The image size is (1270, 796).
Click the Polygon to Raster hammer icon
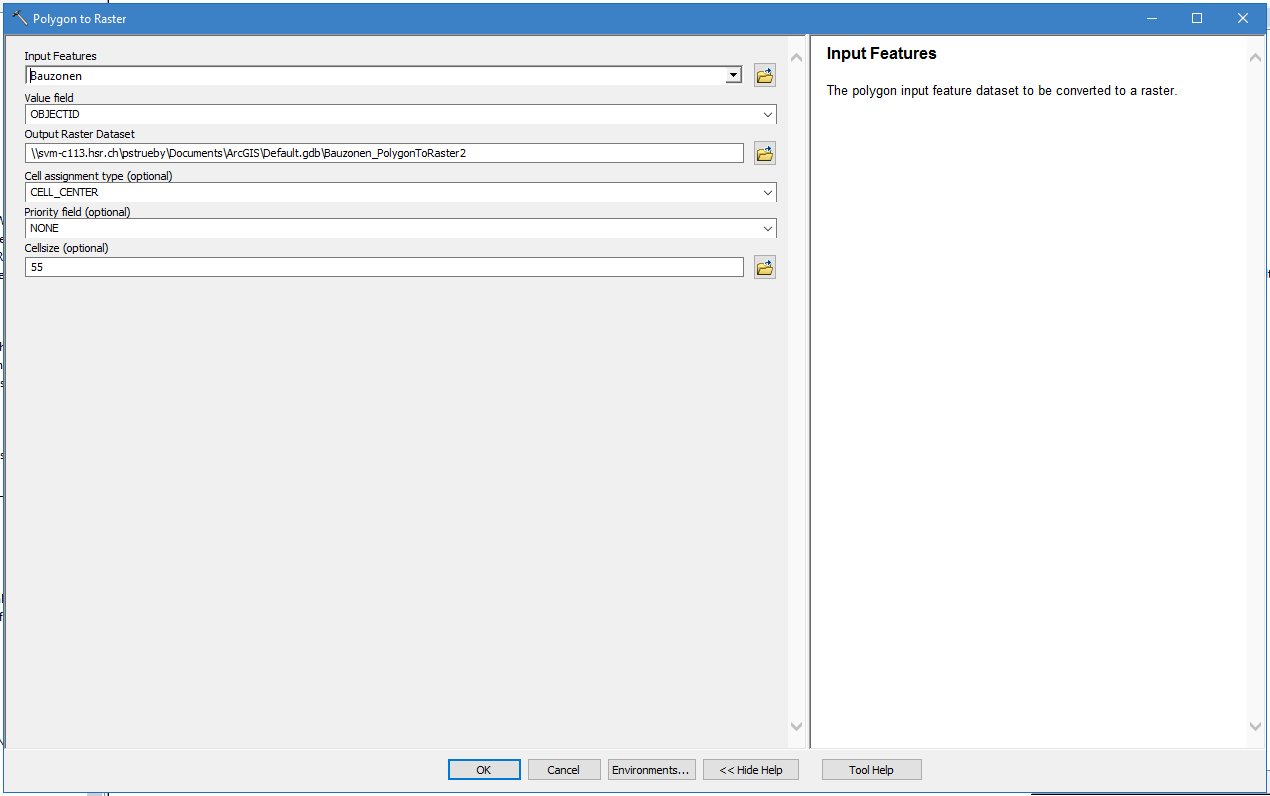tap(19, 18)
